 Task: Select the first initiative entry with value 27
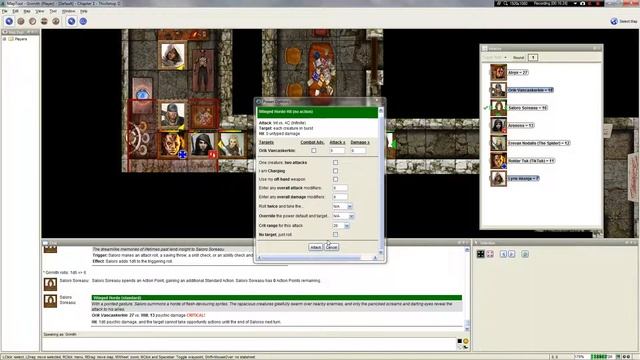(x=509, y=73)
